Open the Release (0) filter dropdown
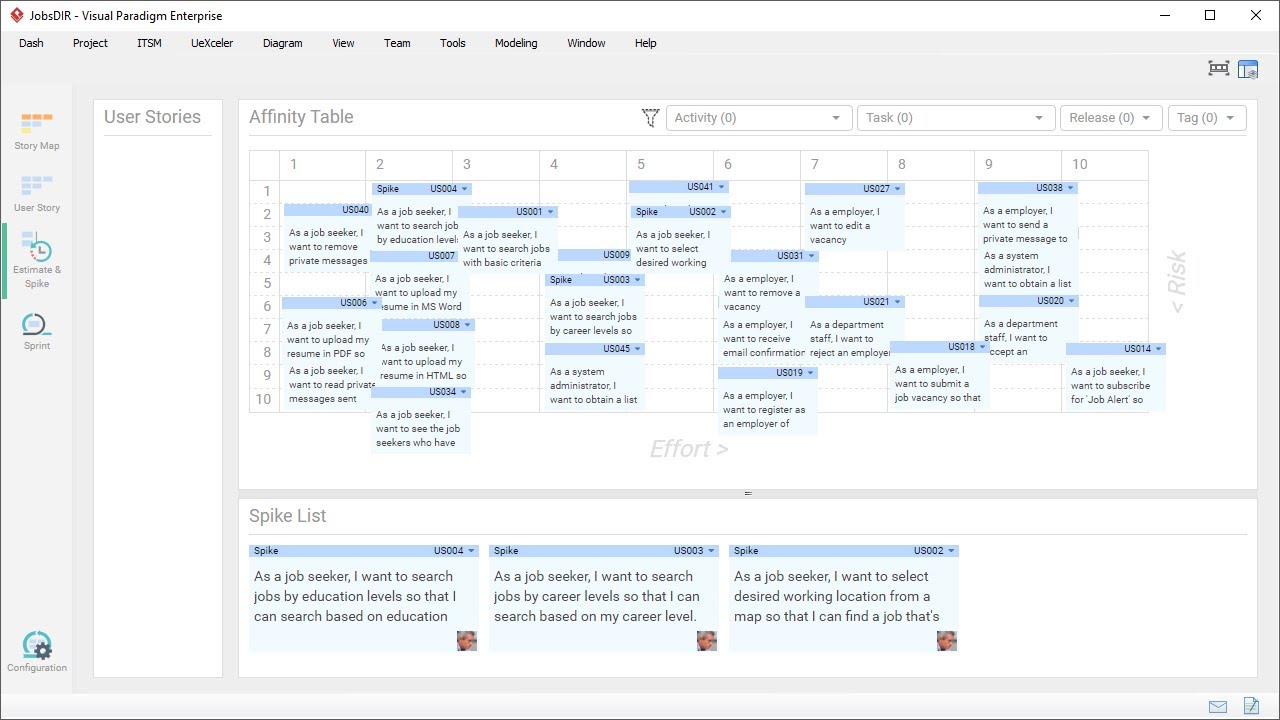Screen dimensions: 1280x720 [1111, 118]
